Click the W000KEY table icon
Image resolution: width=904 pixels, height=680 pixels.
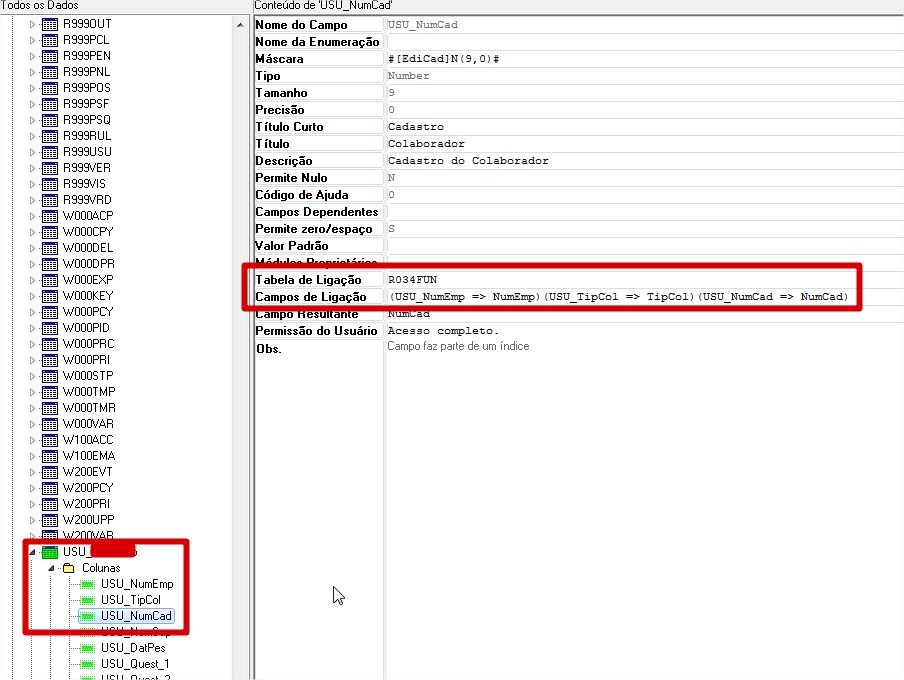tap(50, 296)
